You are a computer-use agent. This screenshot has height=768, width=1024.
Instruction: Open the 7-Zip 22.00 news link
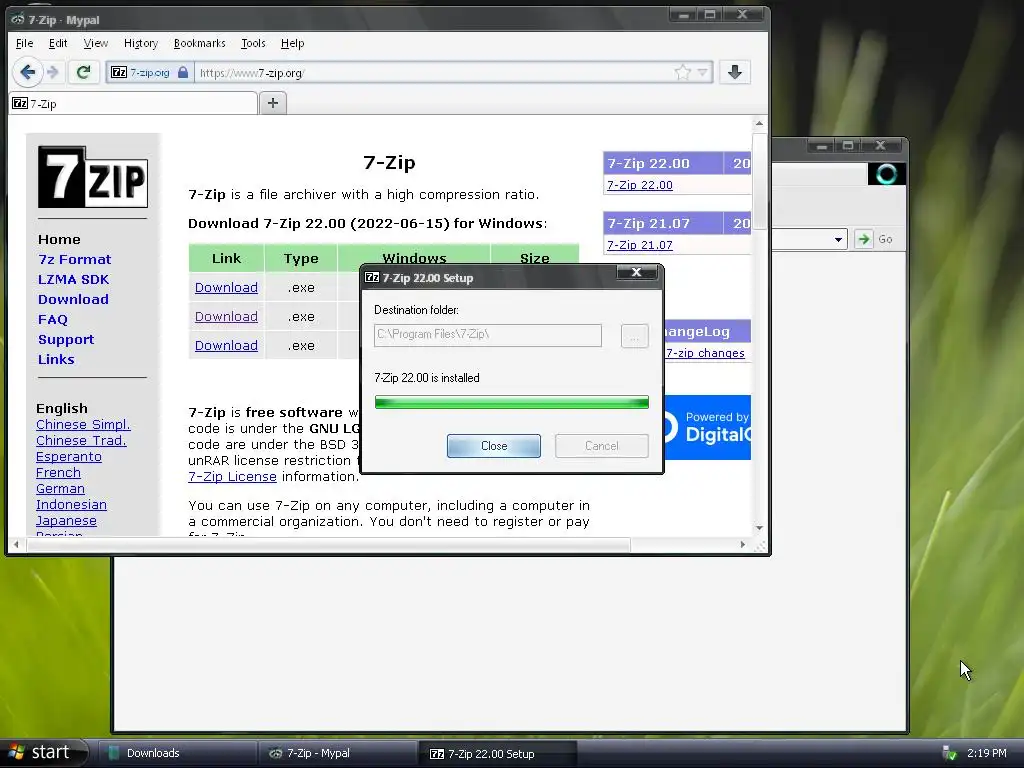coord(640,185)
